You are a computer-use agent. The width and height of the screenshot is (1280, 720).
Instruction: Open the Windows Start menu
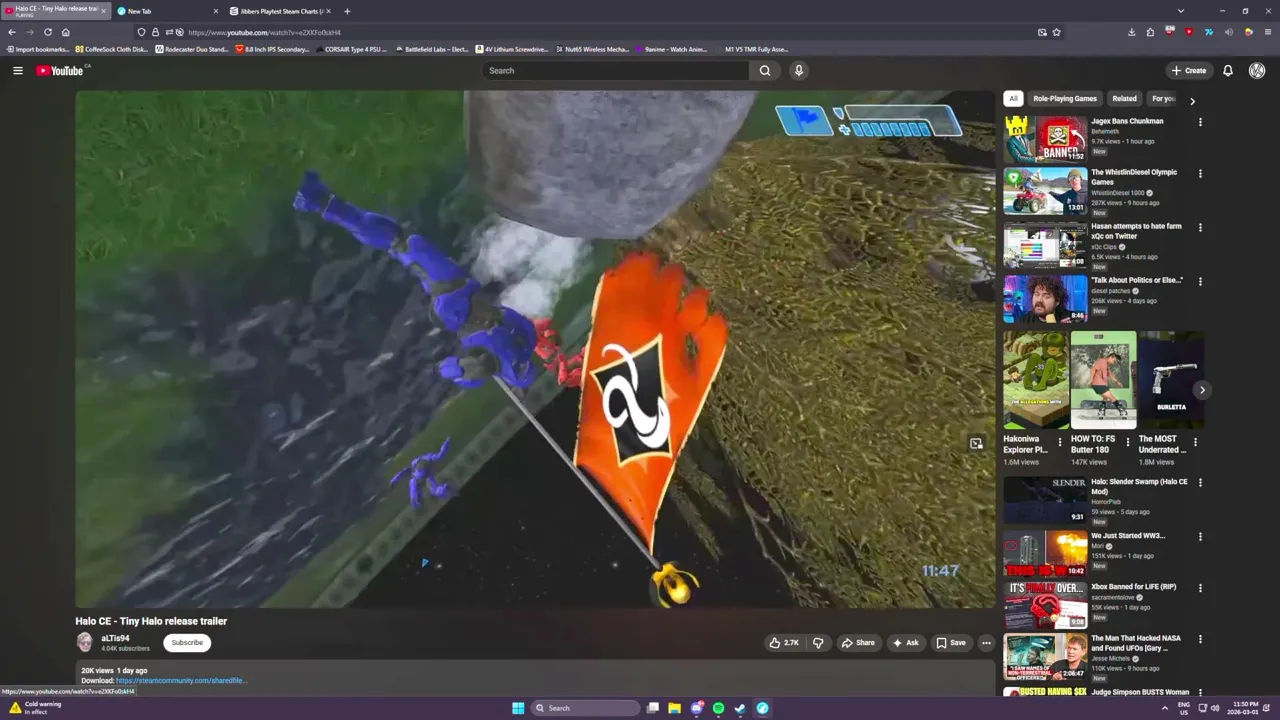(518, 708)
